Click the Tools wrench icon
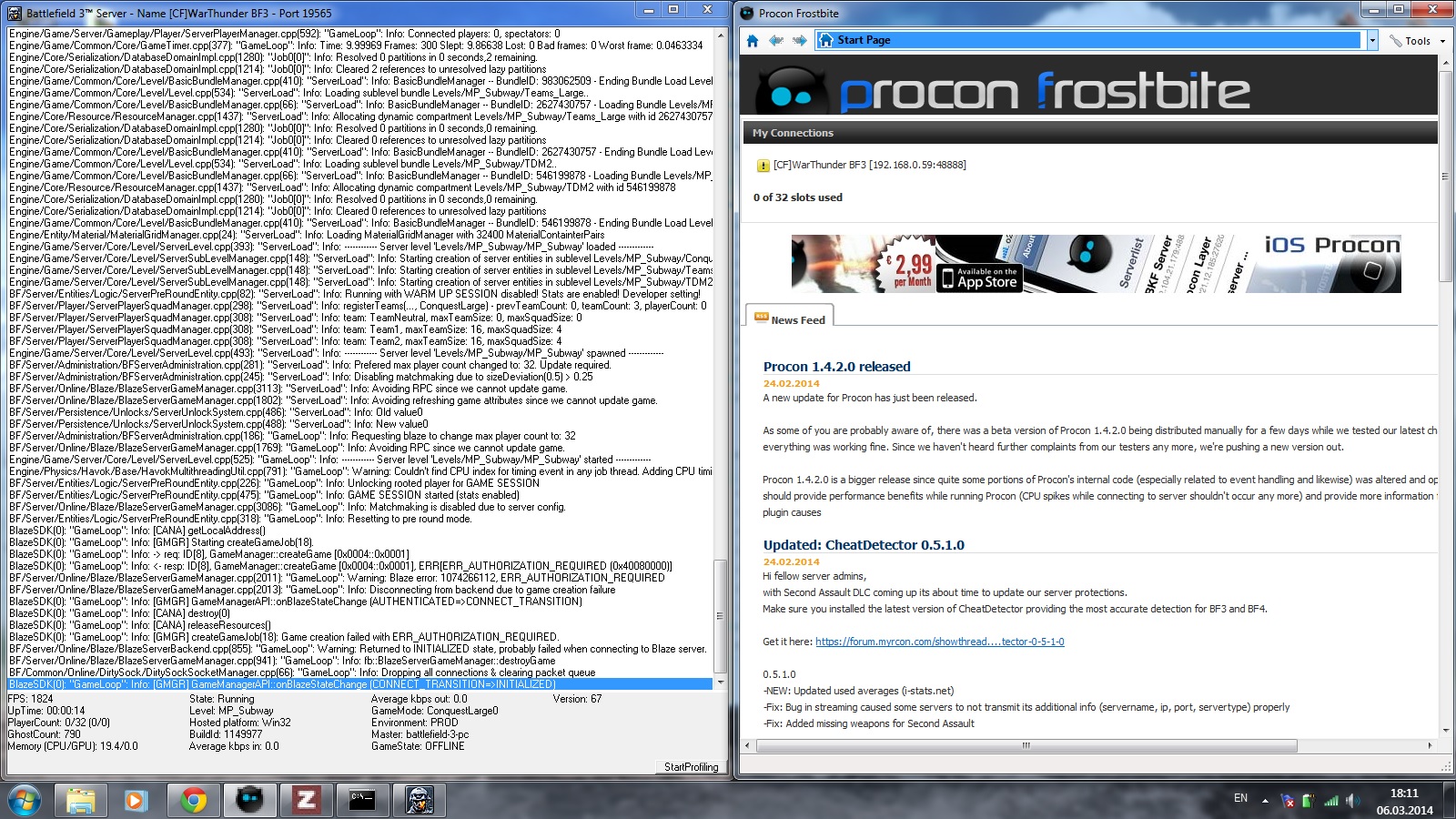This screenshot has height=819, width=1456. (1395, 41)
